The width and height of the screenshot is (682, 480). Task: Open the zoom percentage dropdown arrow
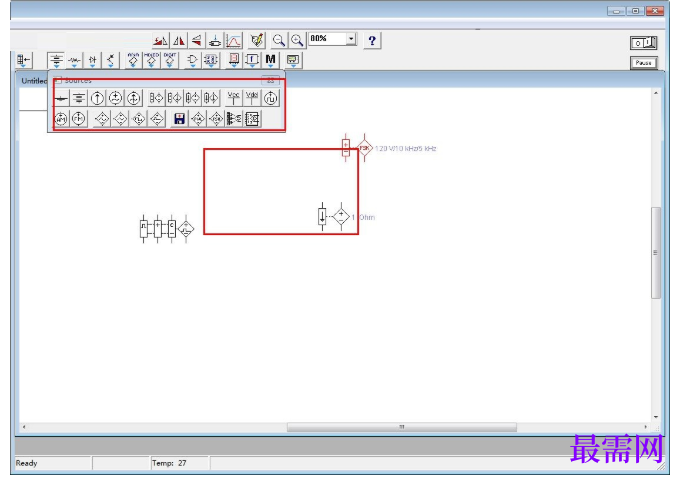coord(351,39)
